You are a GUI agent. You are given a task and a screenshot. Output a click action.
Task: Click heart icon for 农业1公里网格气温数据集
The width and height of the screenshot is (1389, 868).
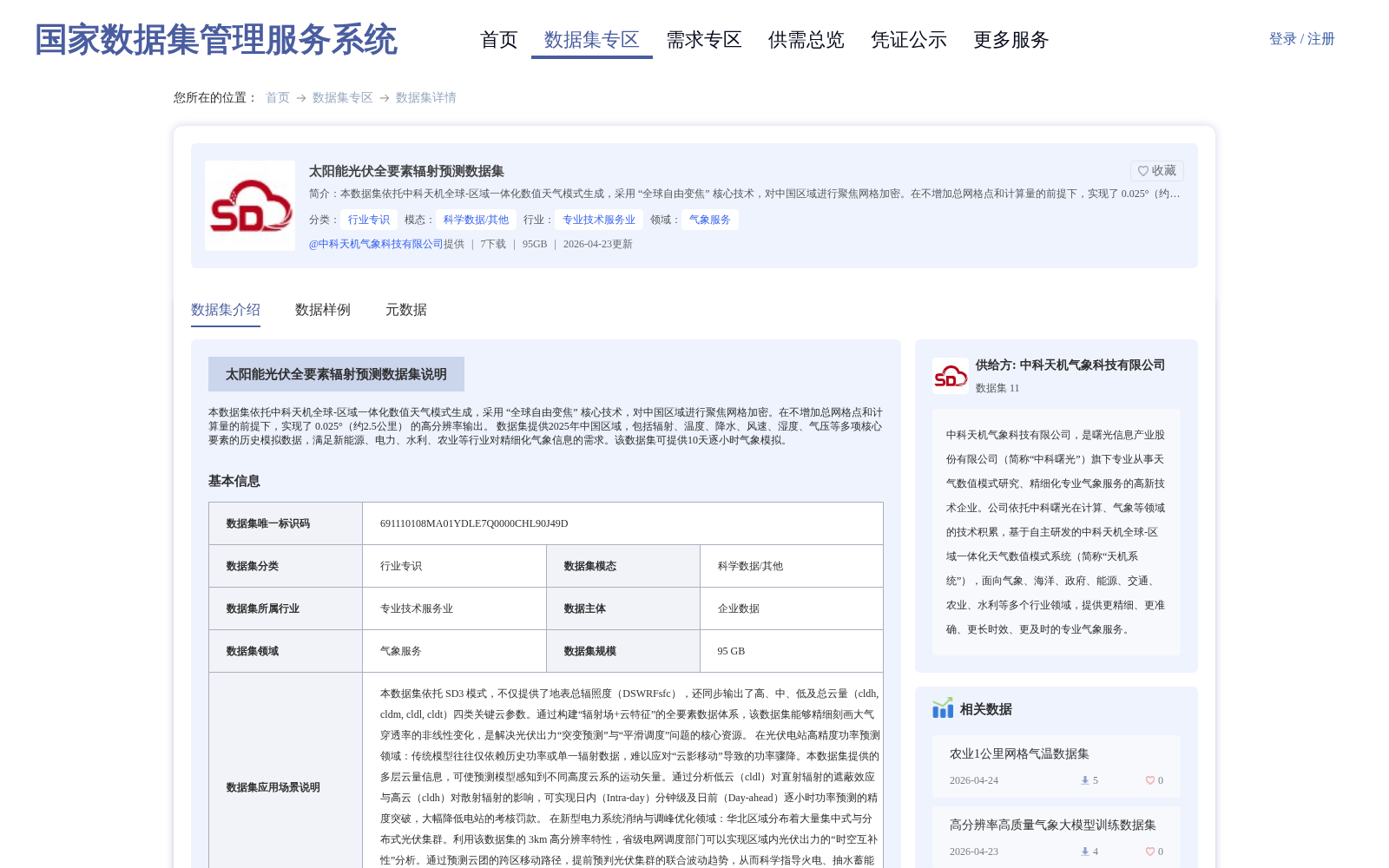click(1150, 780)
